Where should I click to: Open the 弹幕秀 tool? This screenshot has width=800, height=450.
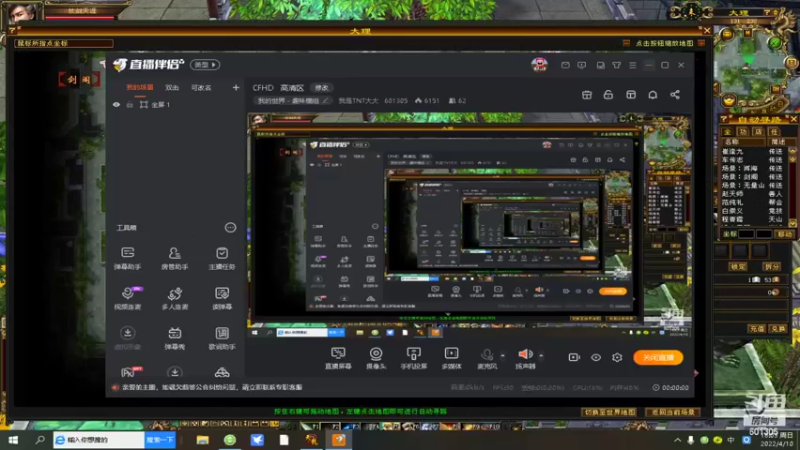coord(174,338)
